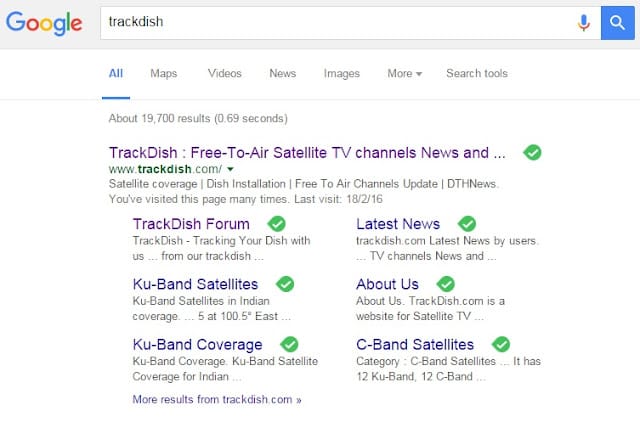Screen dimensions: 640x422
Task: Switch to the Images tab
Action: (341, 73)
